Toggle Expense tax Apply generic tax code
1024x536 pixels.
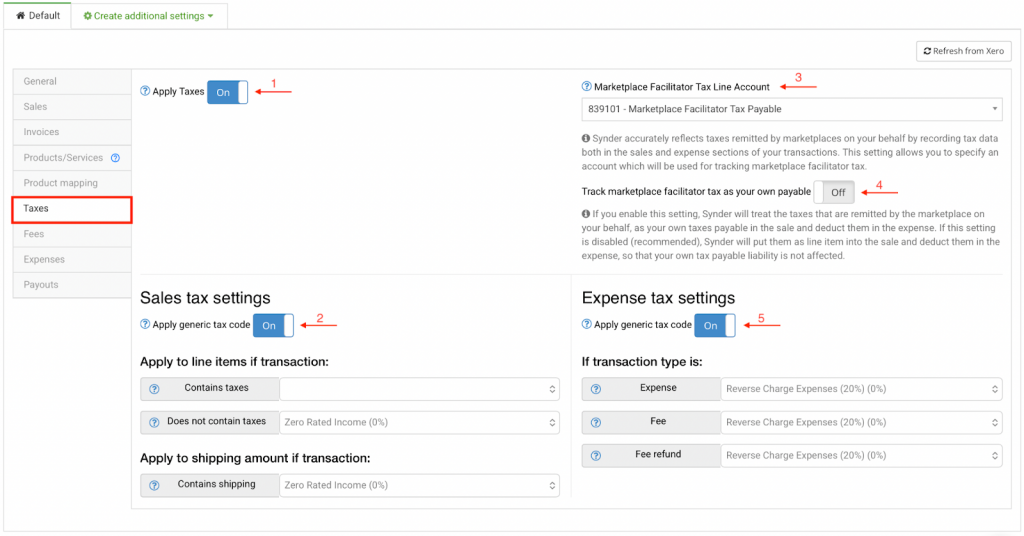[714, 325]
